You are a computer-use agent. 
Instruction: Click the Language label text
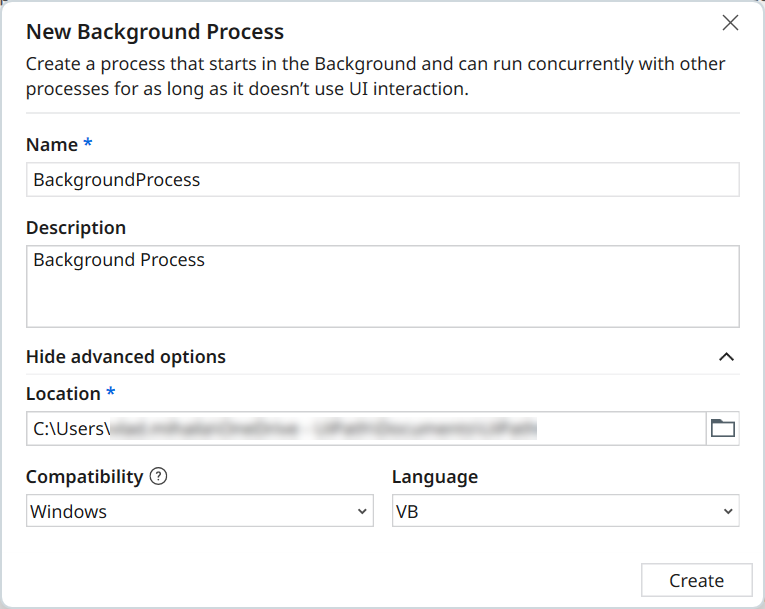(434, 477)
